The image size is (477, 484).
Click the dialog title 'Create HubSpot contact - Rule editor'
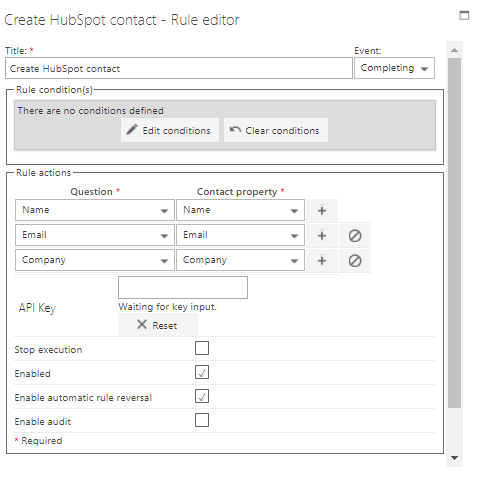click(122, 20)
